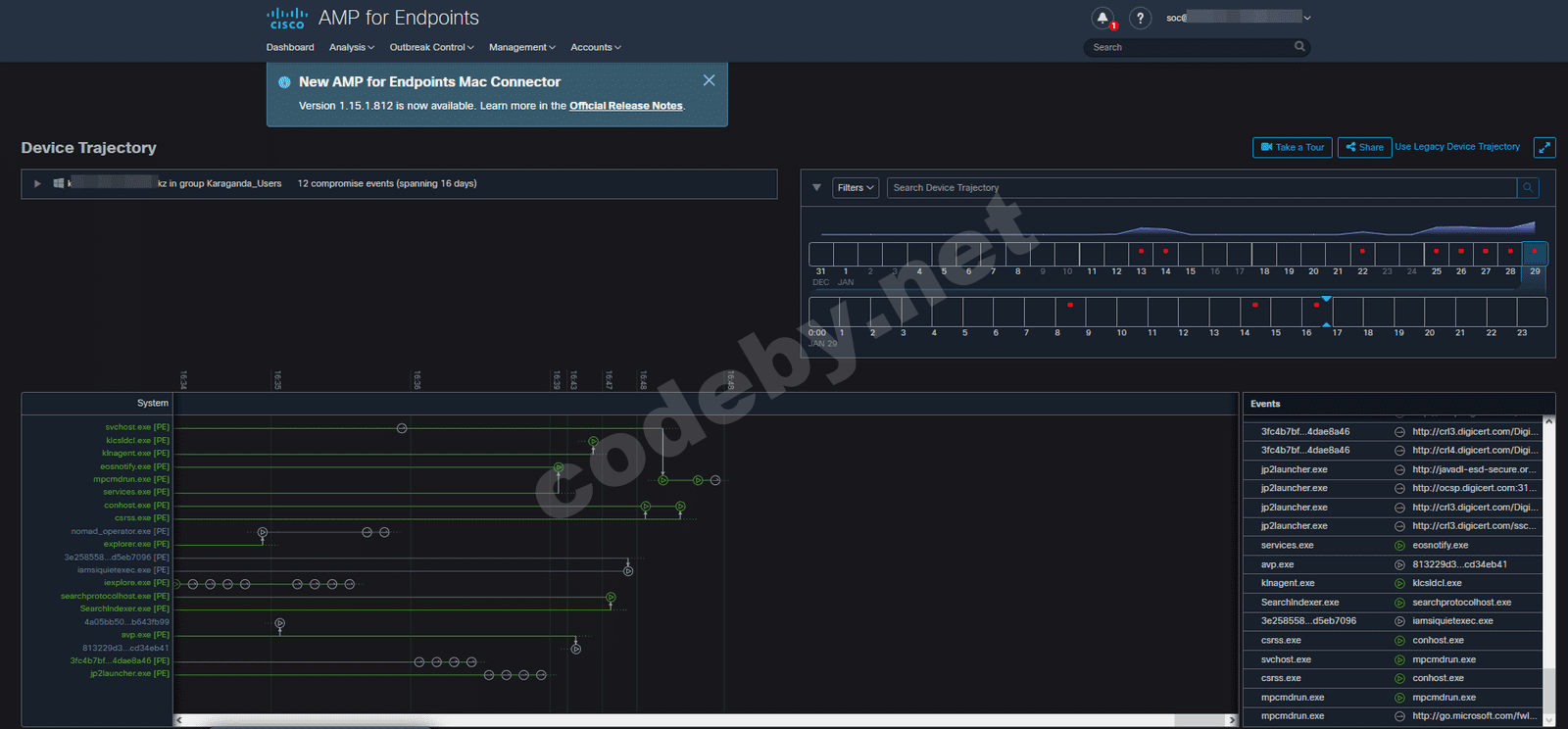This screenshot has height=729, width=1568.
Task: Click the info icon in the Mac Connector banner
Action: pyautogui.click(x=284, y=82)
